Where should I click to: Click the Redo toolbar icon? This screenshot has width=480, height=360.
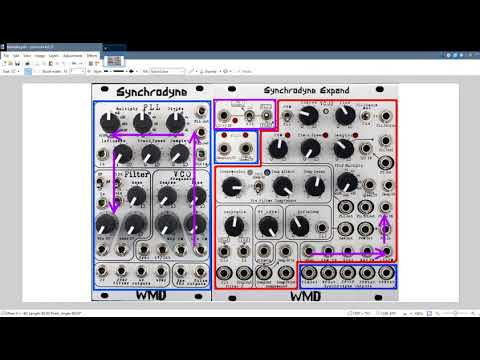pos(81,63)
